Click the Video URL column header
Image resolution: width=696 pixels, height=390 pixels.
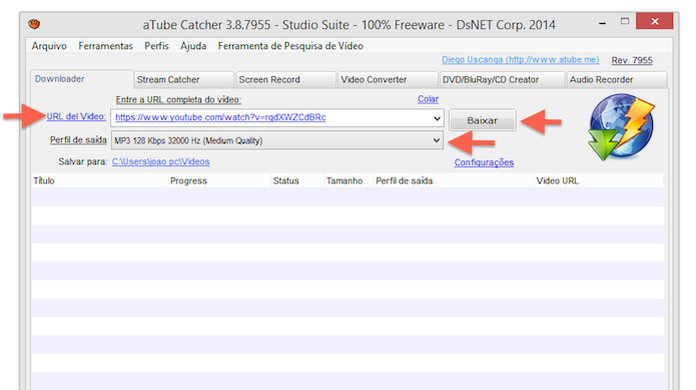pos(599,181)
